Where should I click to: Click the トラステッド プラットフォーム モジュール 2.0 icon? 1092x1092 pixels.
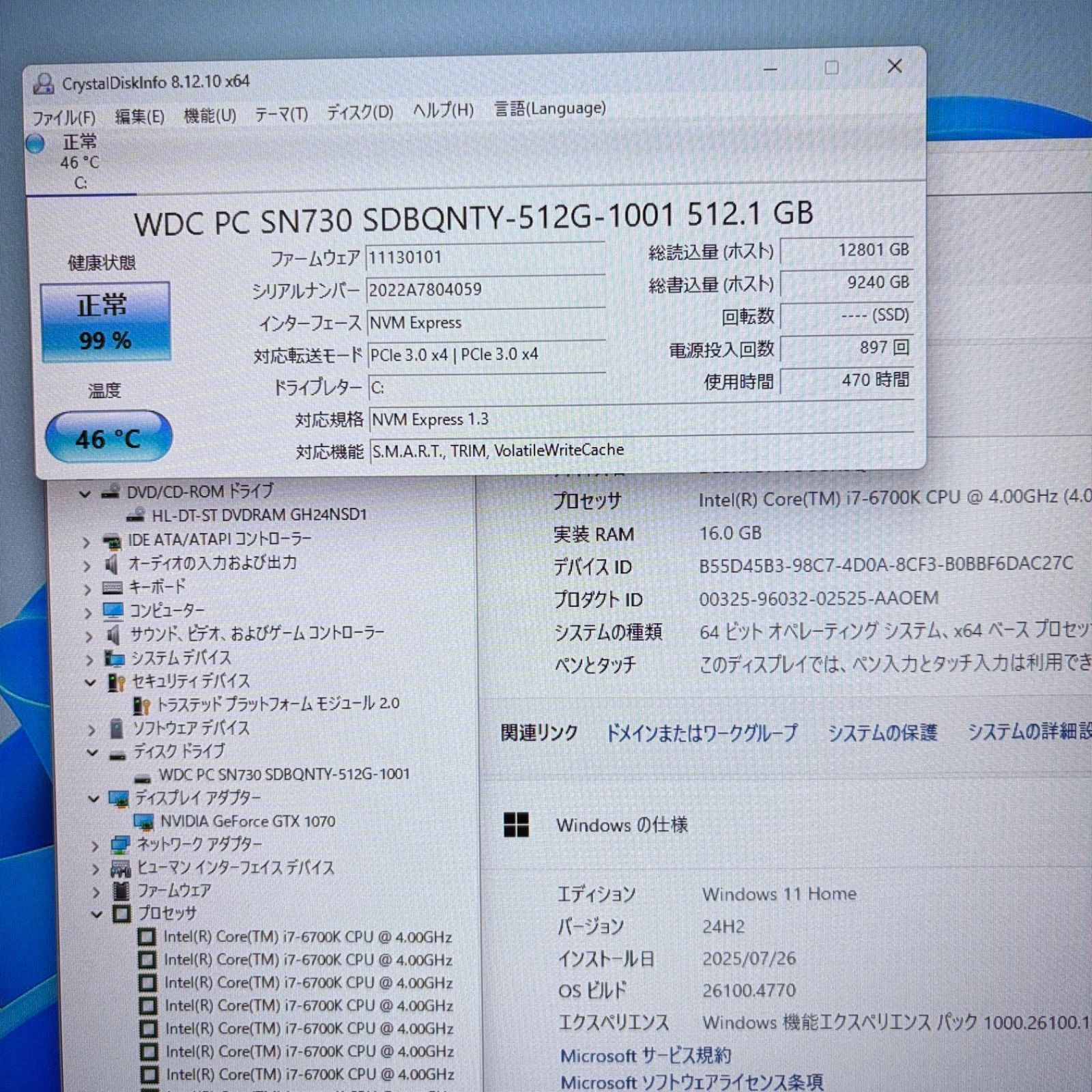[x=142, y=705]
